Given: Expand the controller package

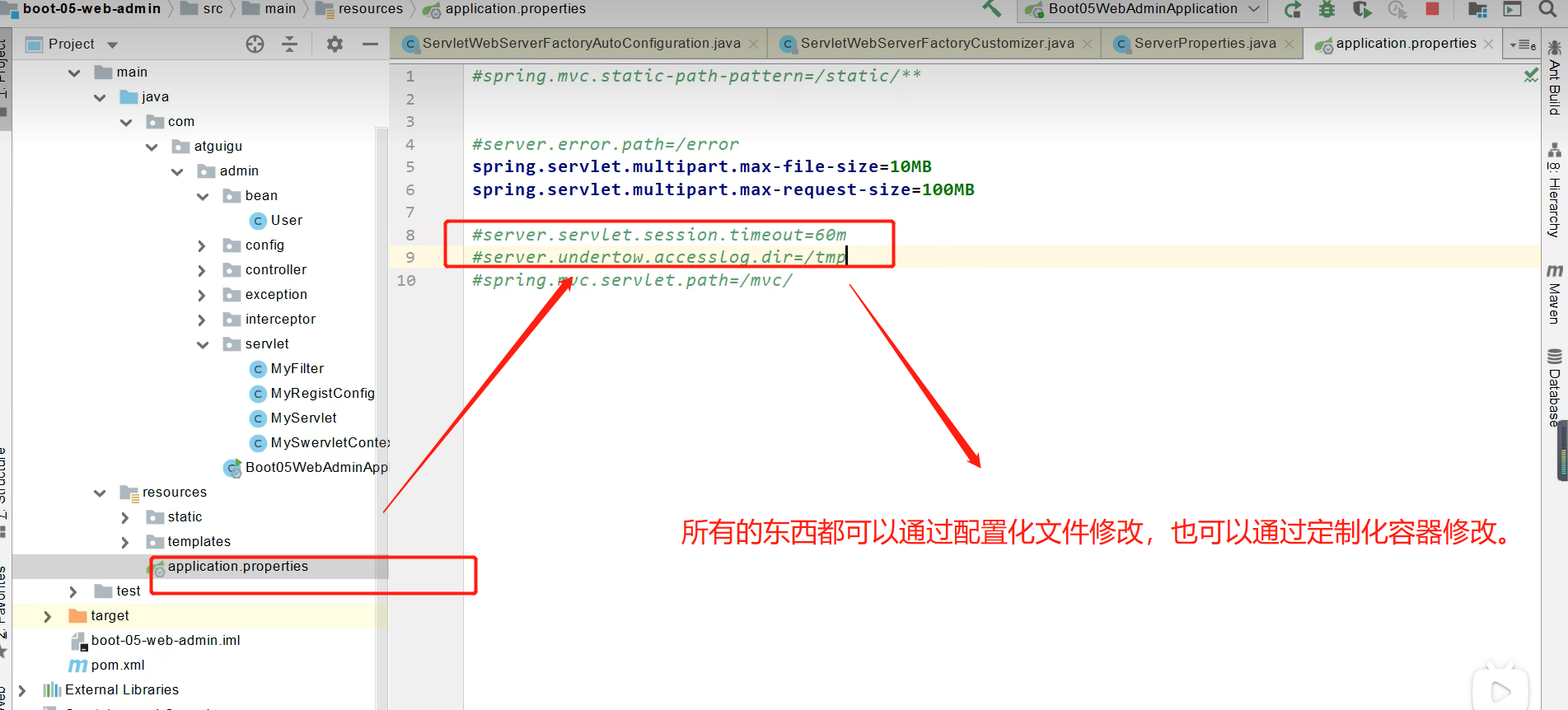Looking at the screenshot, I should pos(202,270).
